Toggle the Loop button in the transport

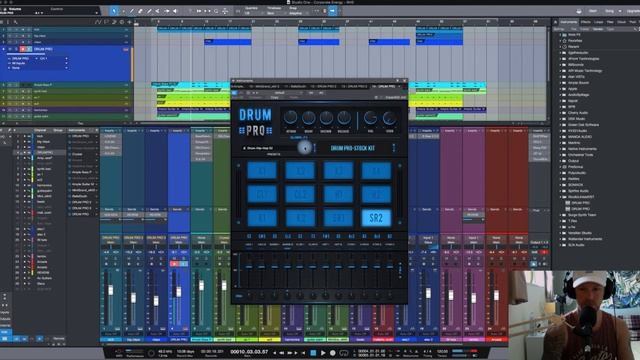(344, 353)
